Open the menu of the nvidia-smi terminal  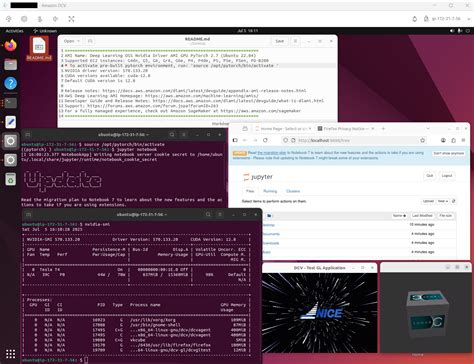click(220, 214)
